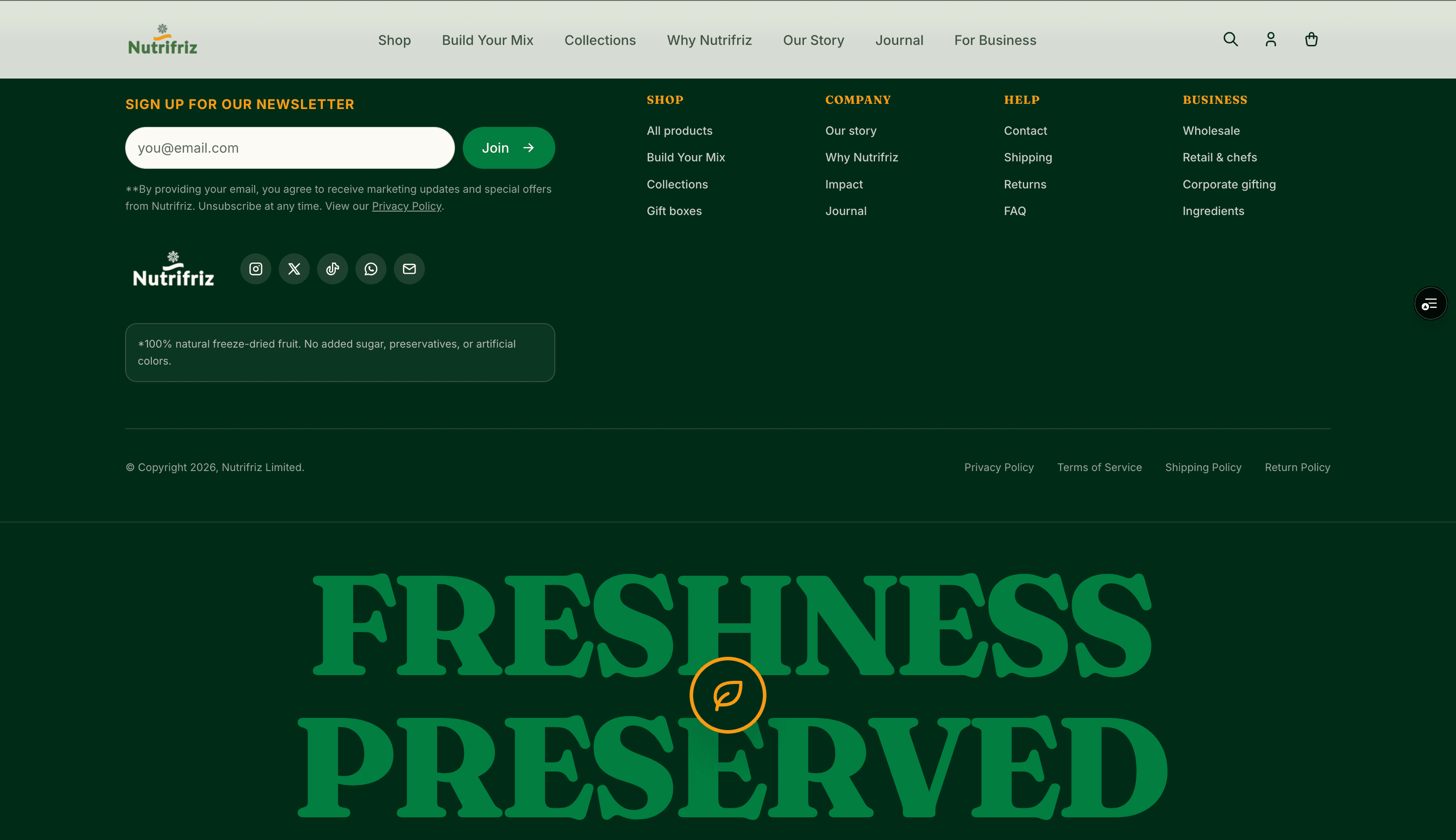Open For Business in top navigation
This screenshot has height=840, width=1456.
(x=995, y=41)
